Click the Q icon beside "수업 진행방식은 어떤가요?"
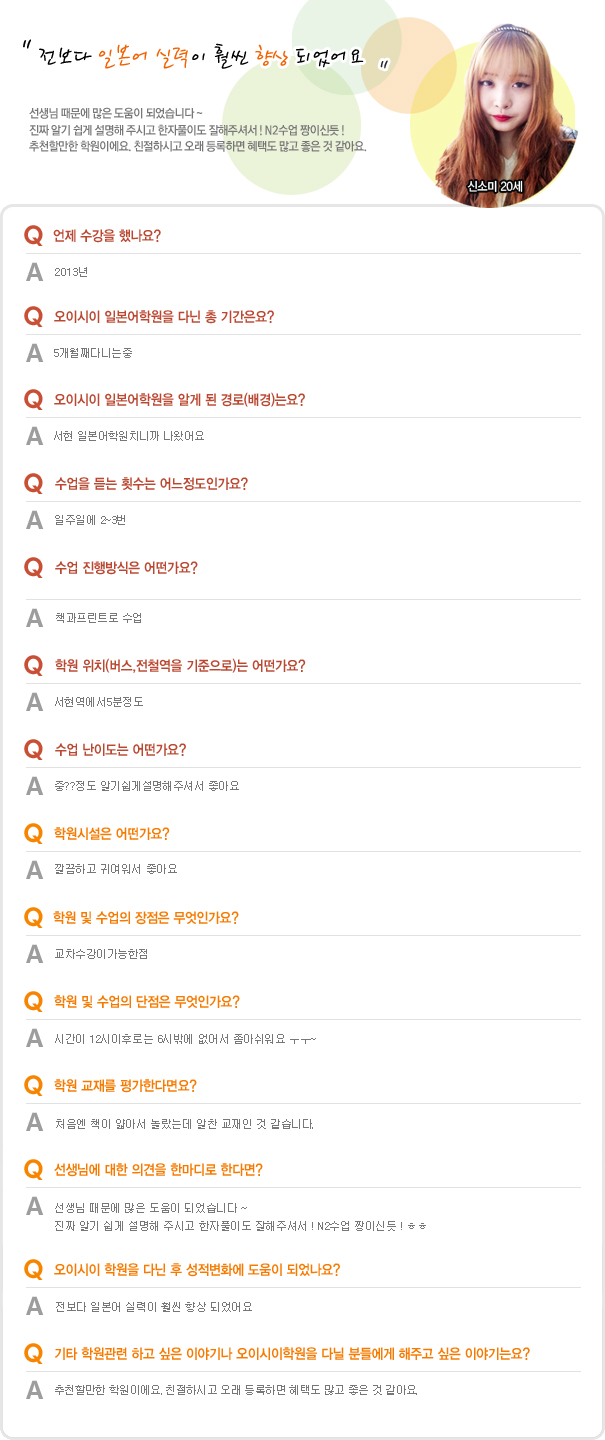Screen dimensions: 605x1440 [x=33, y=568]
